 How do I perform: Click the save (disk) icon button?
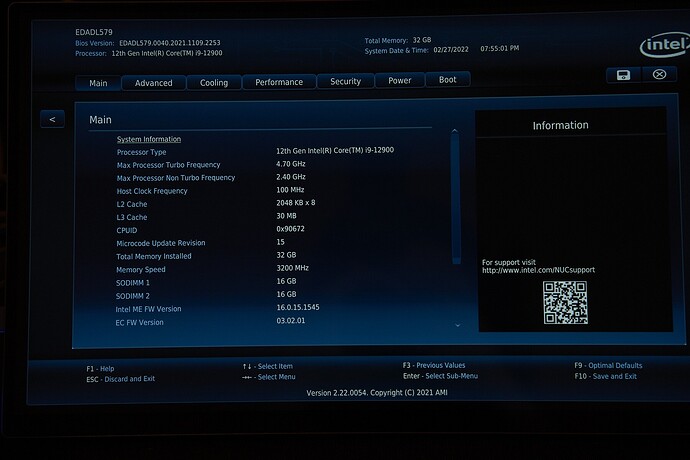[623, 75]
